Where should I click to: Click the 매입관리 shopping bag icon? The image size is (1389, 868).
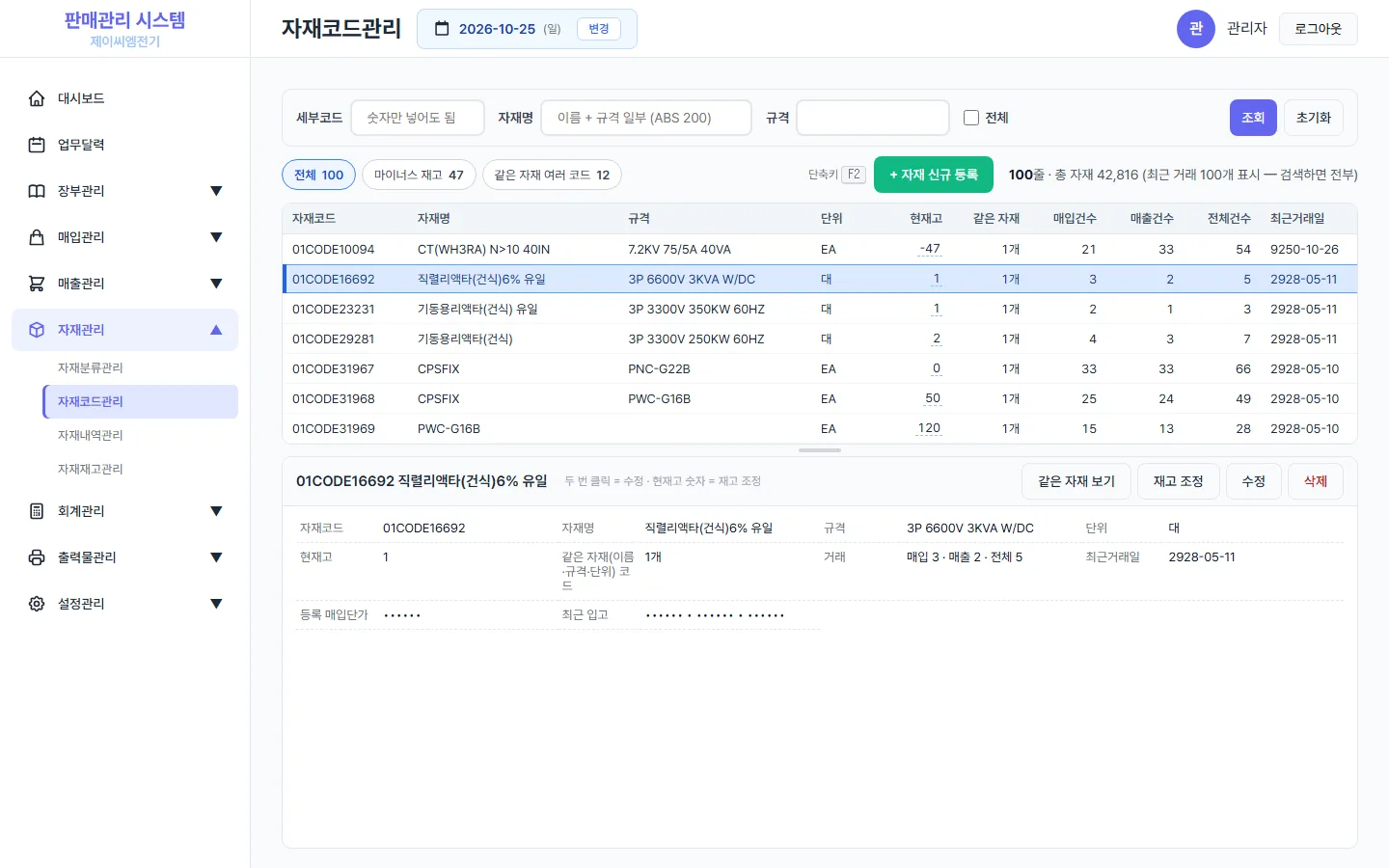pos(37,237)
